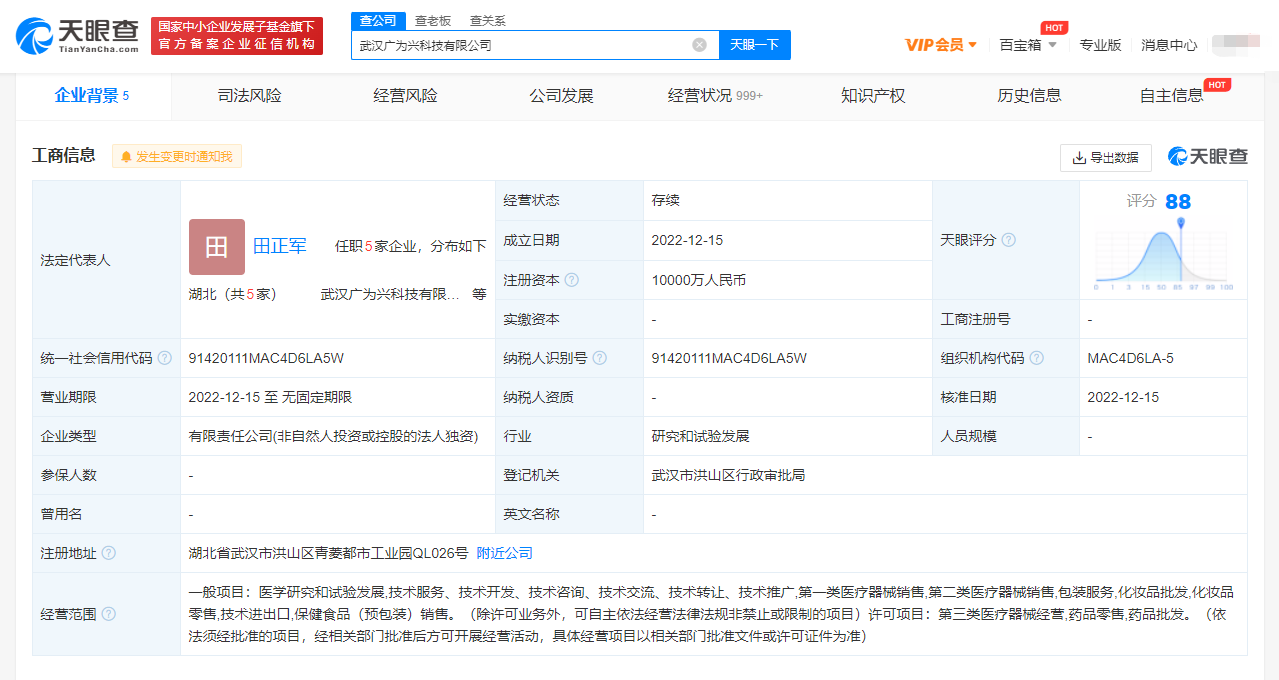Switch to the 知识产权 tab
This screenshot has height=680, width=1279.
[873, 96]
